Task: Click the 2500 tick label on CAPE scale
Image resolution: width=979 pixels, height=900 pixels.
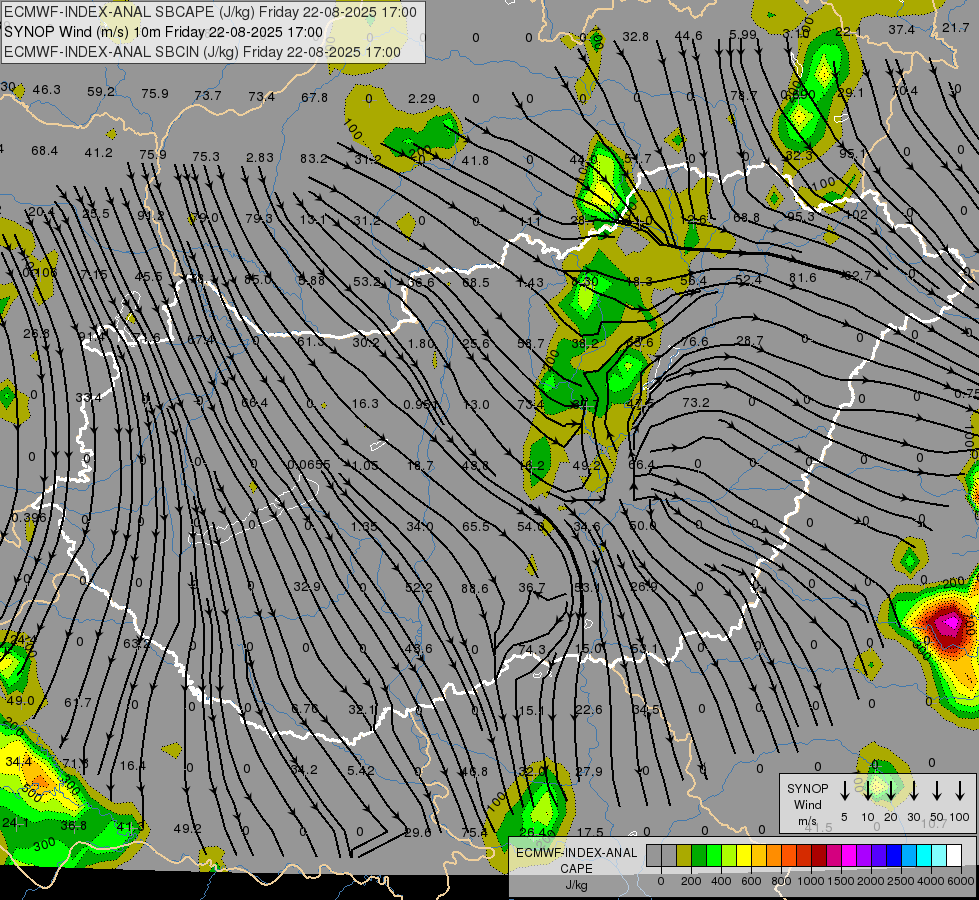Action: pos(900,881)
